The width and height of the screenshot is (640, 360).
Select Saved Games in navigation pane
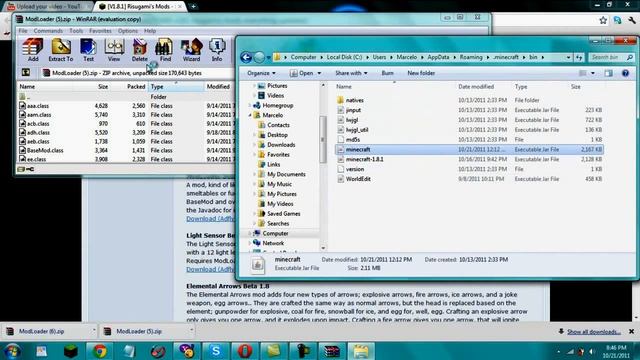point(283,213)
